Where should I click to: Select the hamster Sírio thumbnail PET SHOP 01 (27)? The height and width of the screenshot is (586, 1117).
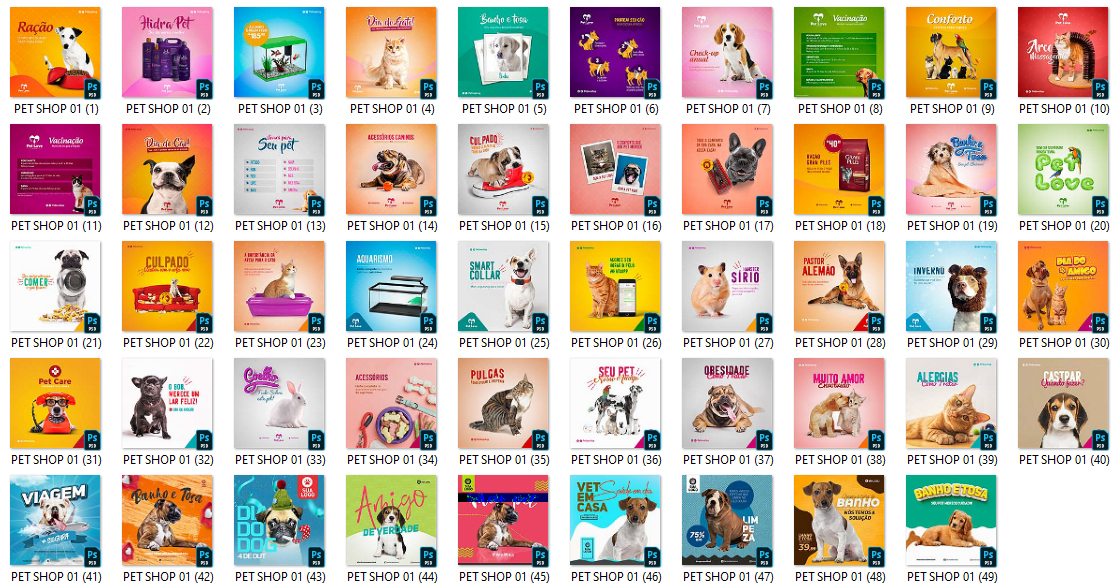pos(727,286)
